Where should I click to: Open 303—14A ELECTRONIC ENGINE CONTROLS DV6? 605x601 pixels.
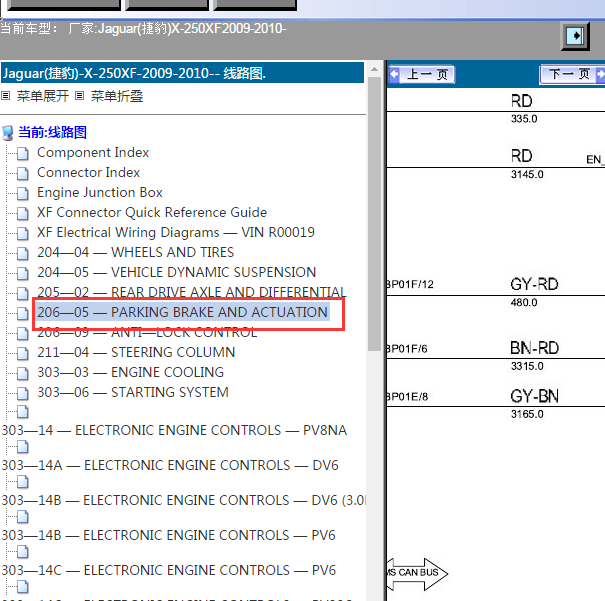[170, 465]
